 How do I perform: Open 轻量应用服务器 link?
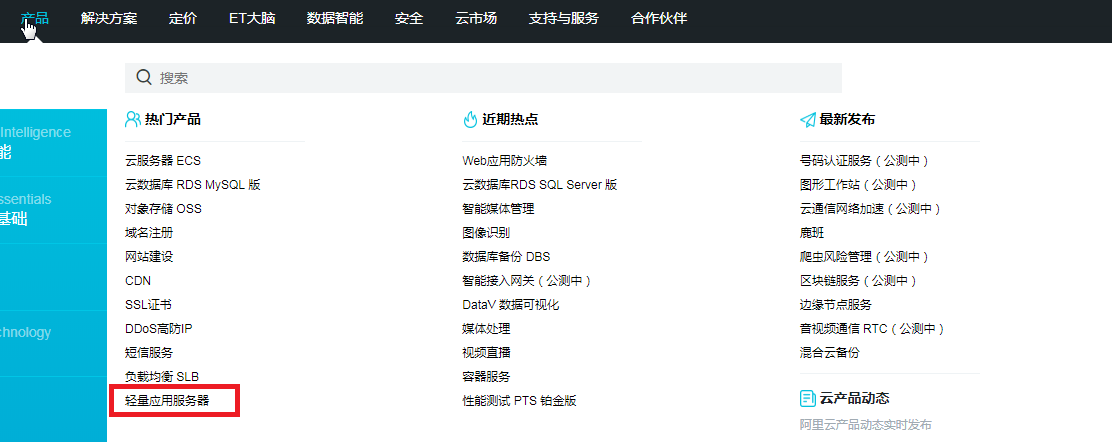[x=167, y=401]
